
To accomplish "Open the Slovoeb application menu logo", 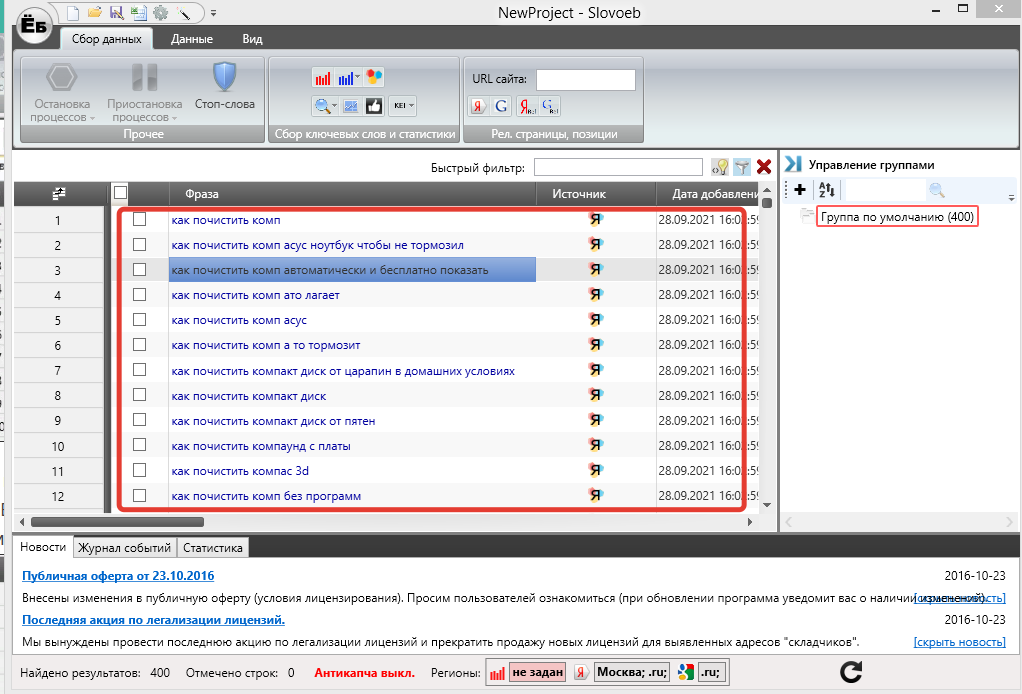I will [33, 26].
